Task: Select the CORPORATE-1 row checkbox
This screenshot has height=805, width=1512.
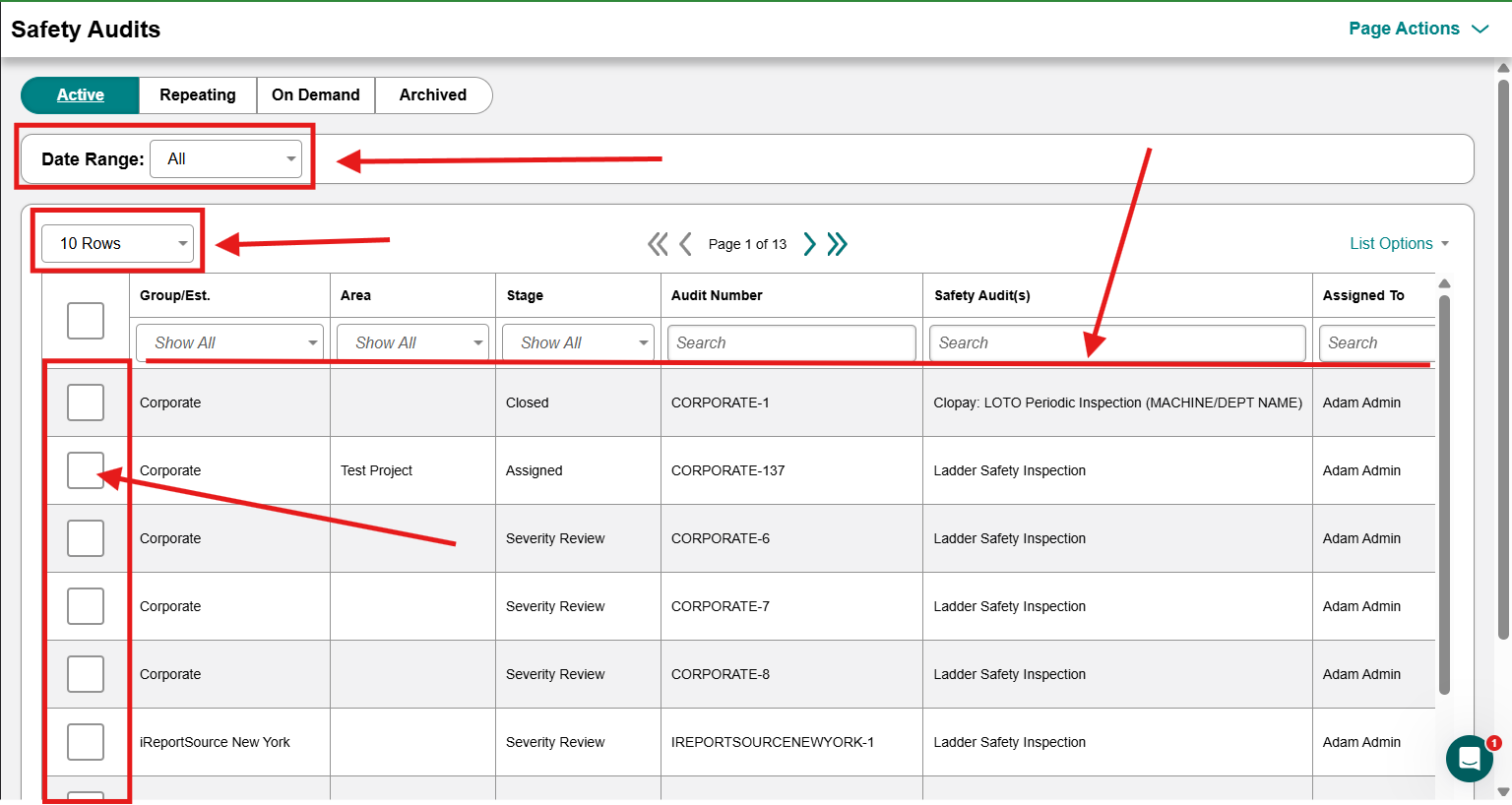Action: [86, 402]
